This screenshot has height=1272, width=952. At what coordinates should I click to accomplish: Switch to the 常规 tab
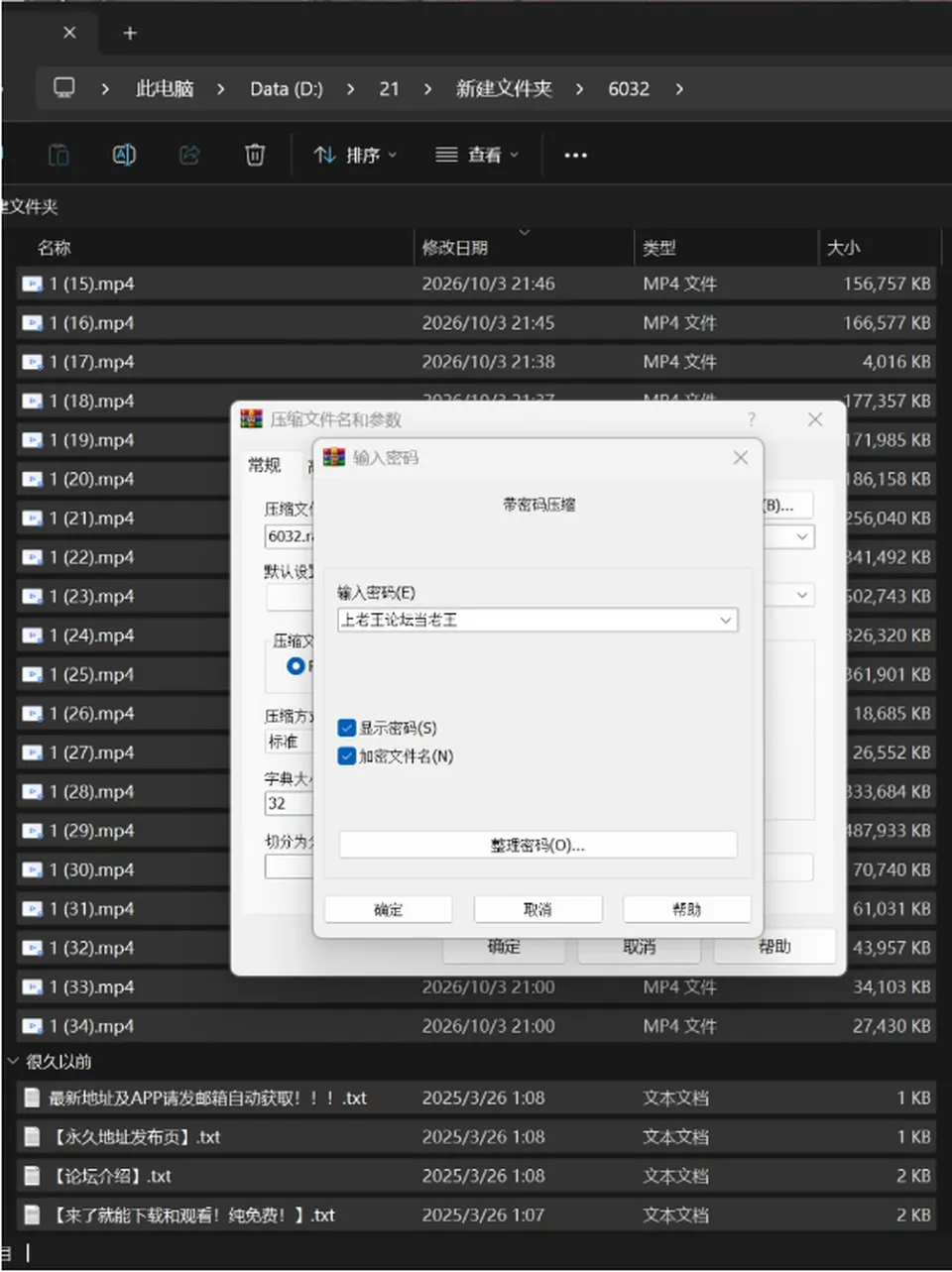pos(265,465)
